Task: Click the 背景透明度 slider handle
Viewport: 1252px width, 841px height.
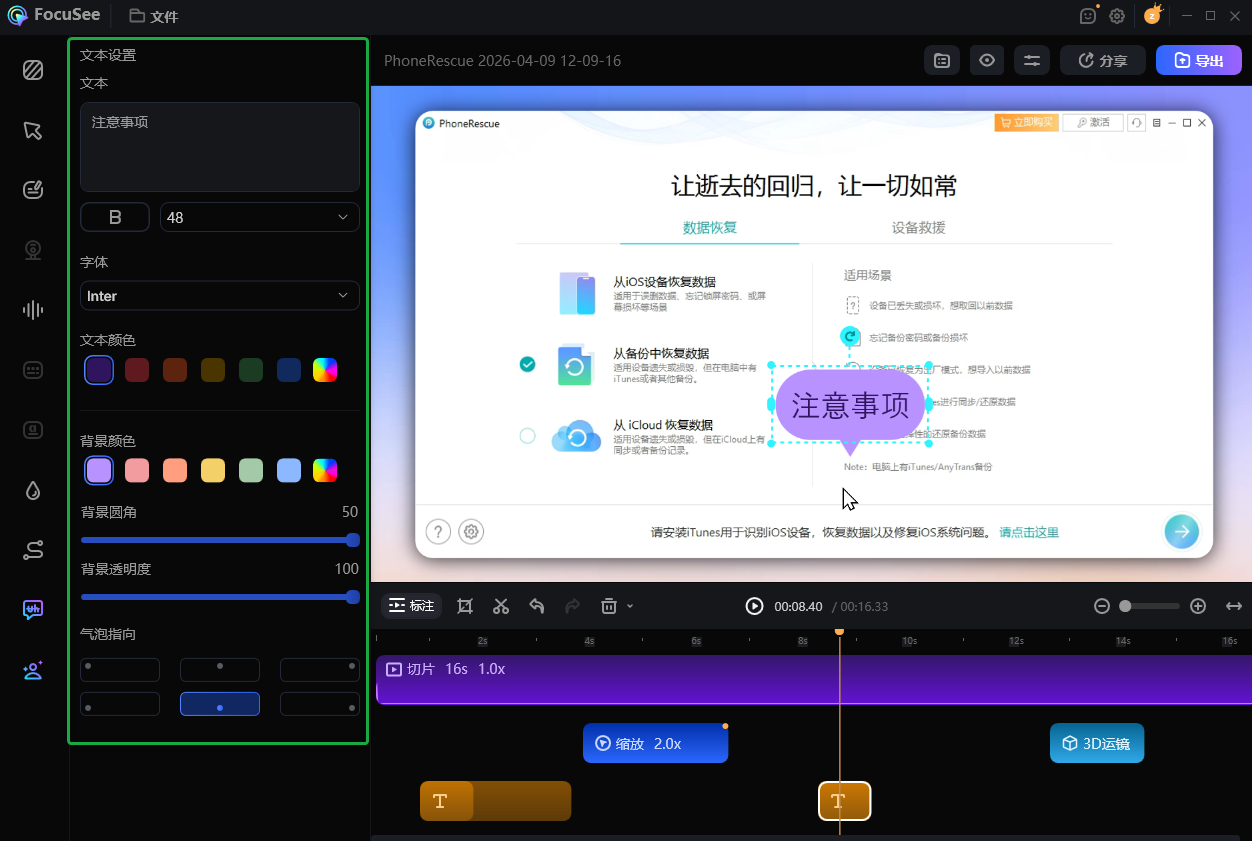Action: pos(352,597)
